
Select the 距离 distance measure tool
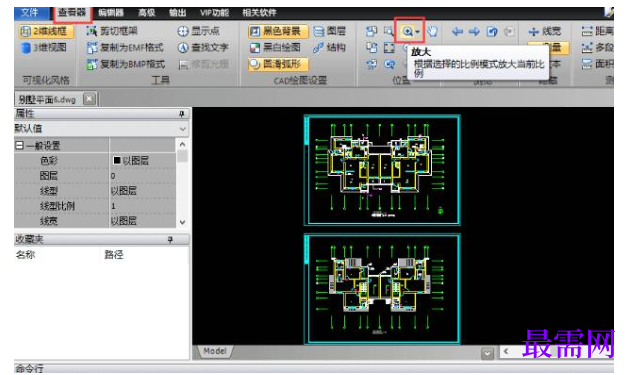598,31
